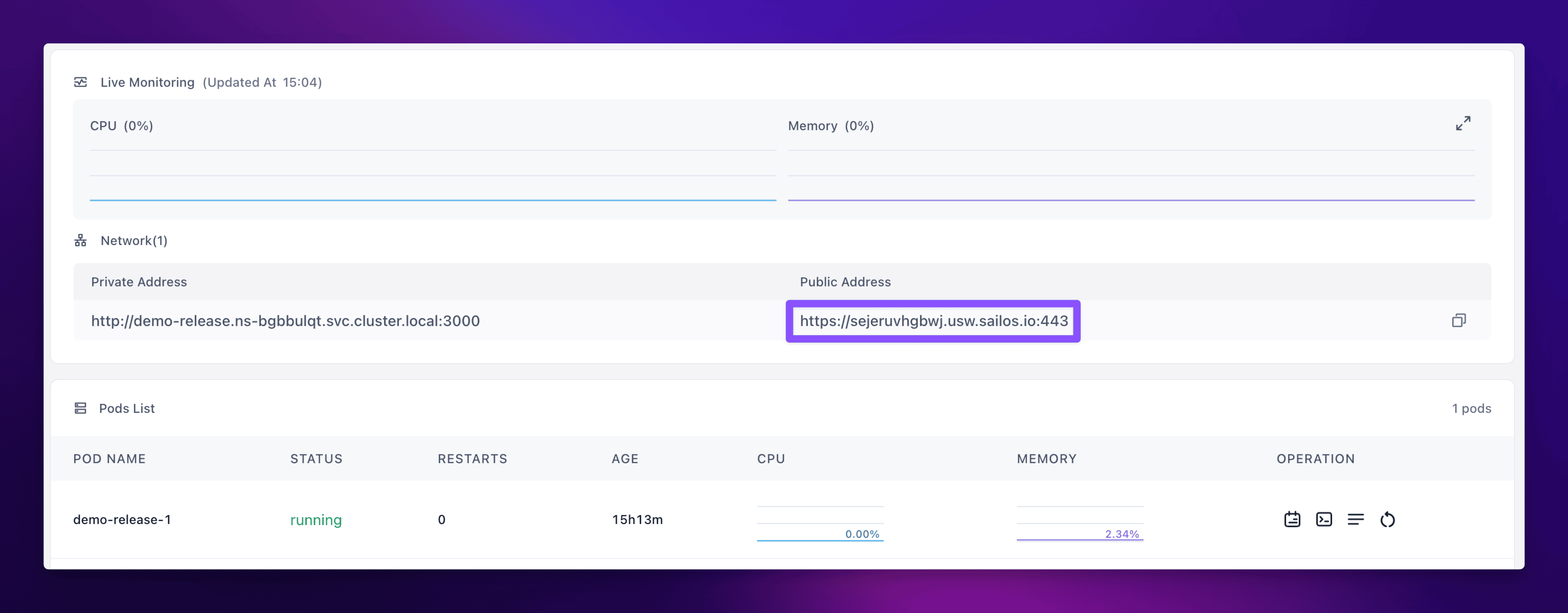Click the pod logs lines icon
Viewport: 1568px width, 613px height.
click(x=1355, y=519)
